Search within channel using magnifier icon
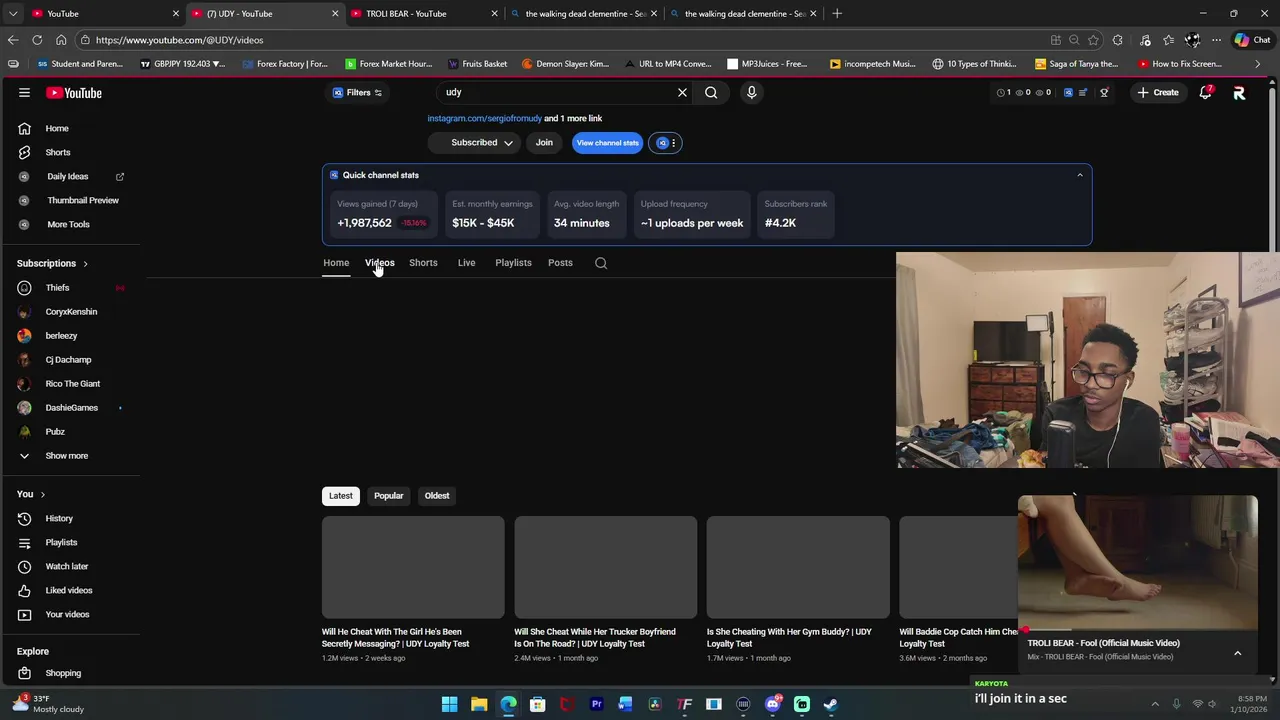This screenshot has height=720, width=1280. coord(601,263)
